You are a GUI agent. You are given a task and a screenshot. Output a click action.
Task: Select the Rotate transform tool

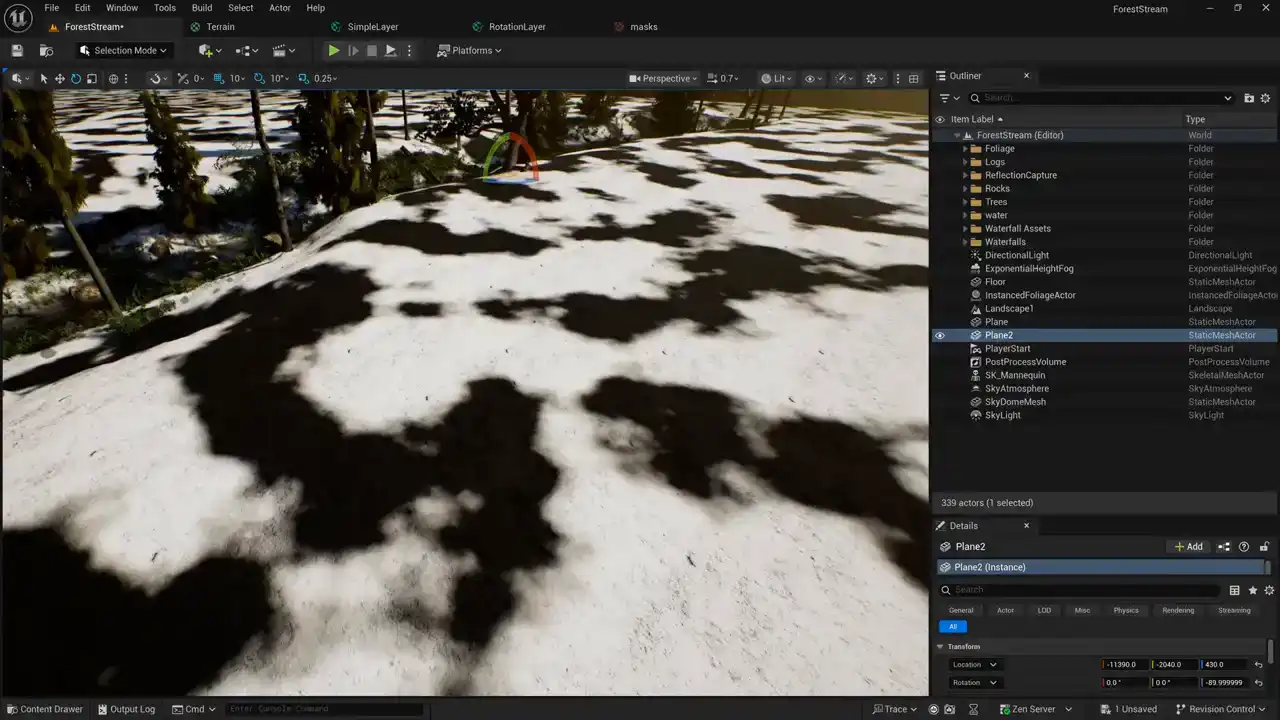pos(75,78)
